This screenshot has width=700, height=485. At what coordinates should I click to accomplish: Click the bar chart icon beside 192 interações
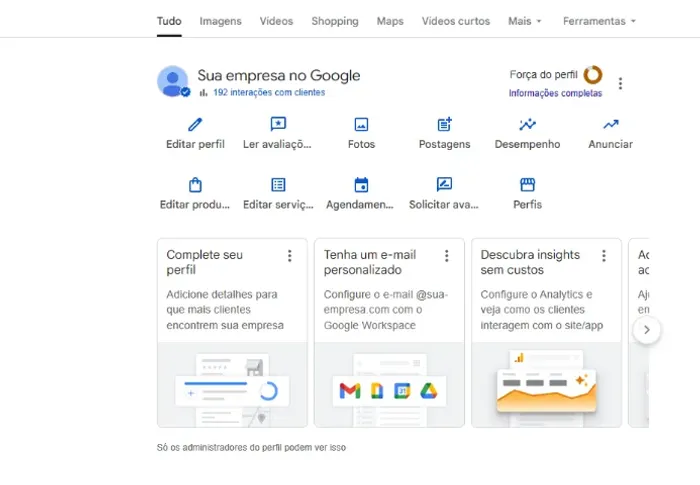pyautogui.click(x=204, y=92)
